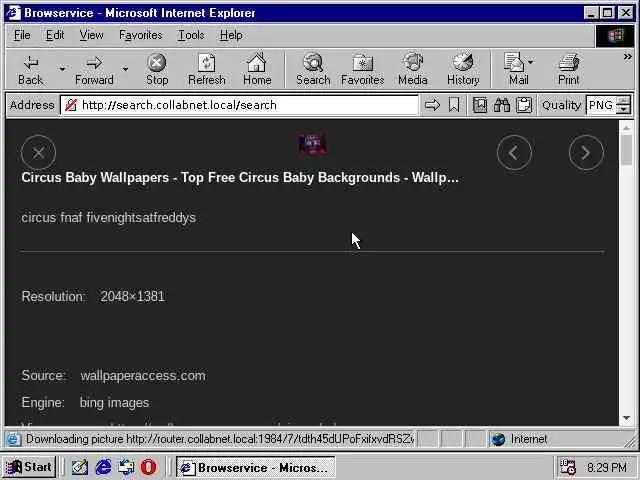
Task: Go forward with the Forward toolbar button
Action: pyautogui.click(x=94, y=69)
